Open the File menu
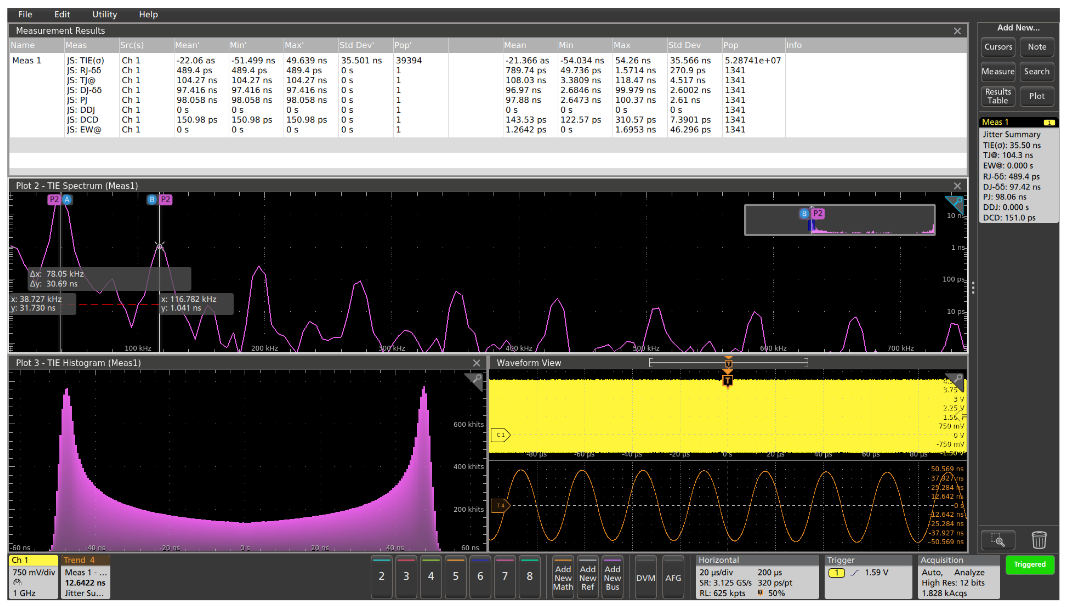1068x607 pixels. [x=24, y=14]
